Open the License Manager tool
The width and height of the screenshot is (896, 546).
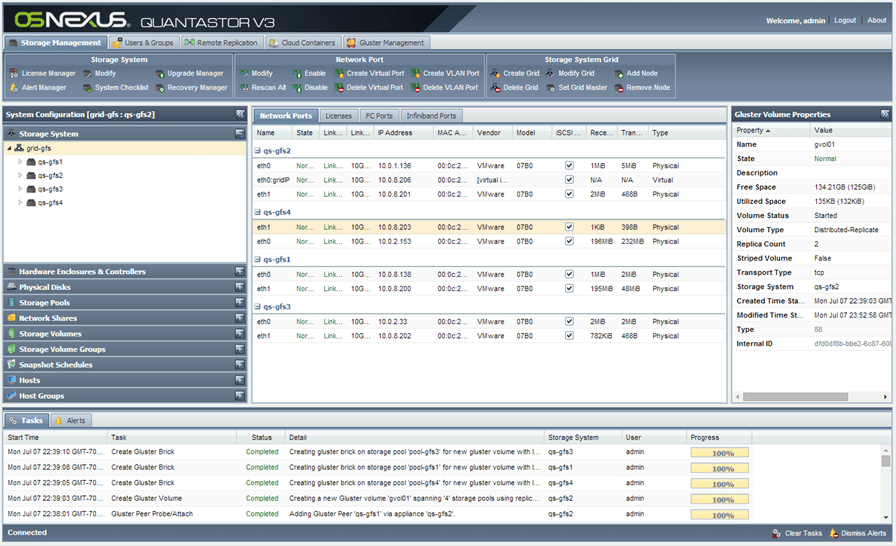(48, 73)
